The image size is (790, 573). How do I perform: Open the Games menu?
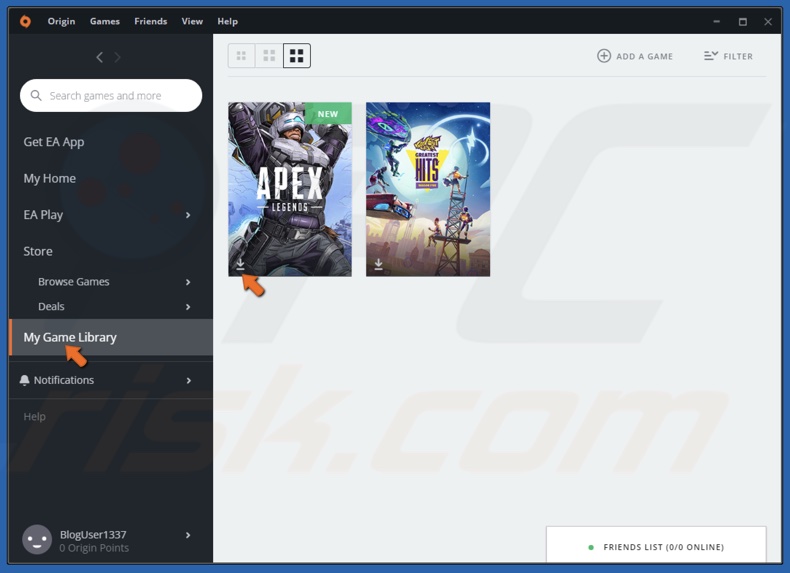pyautogui.click(x=105, y=21)
